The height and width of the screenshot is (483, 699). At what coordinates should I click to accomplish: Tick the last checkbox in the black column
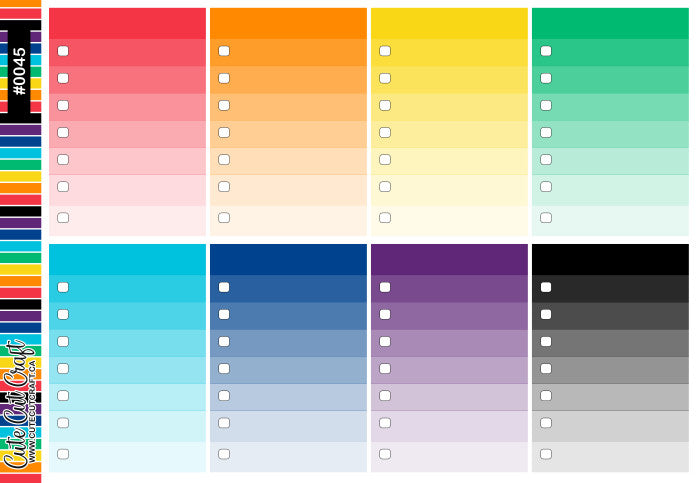point(546,453)
